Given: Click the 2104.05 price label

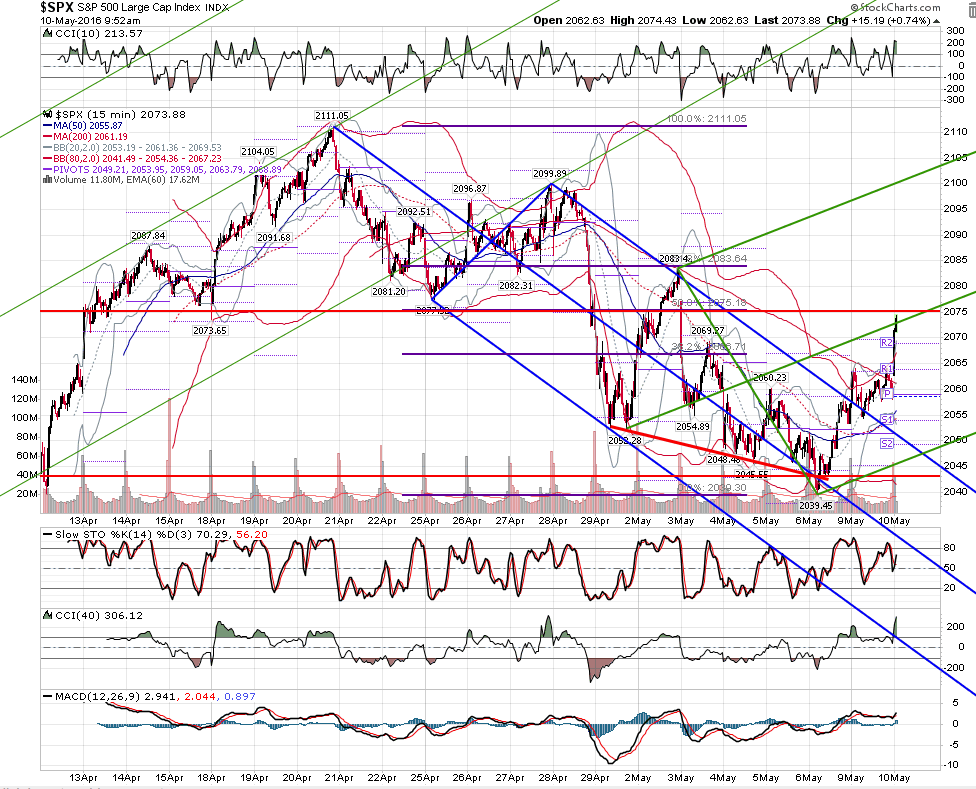Looking at the screenshot, I should pos(258,151).
